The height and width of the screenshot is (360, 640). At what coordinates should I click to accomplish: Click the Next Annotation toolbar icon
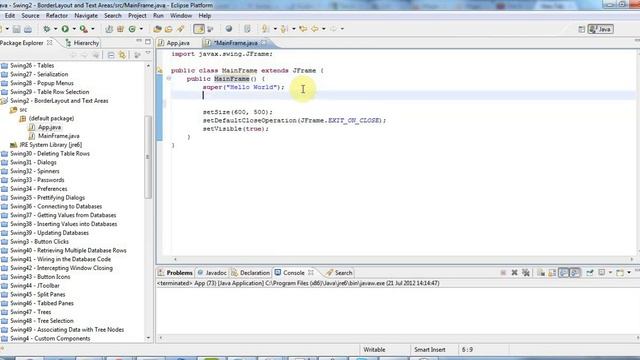coord(265,29)
